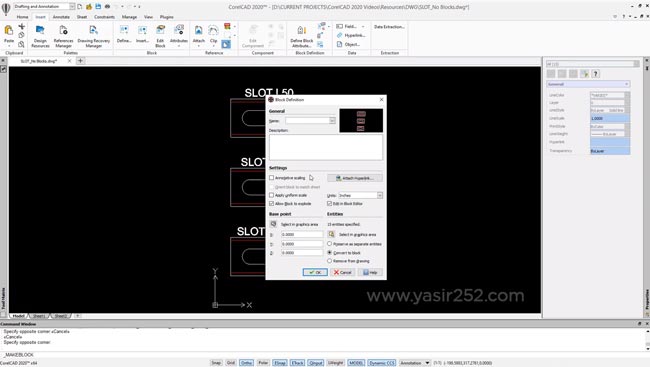Click the Object item in the Data group
The width and height of the screenshot is (650, 367).
348,44
